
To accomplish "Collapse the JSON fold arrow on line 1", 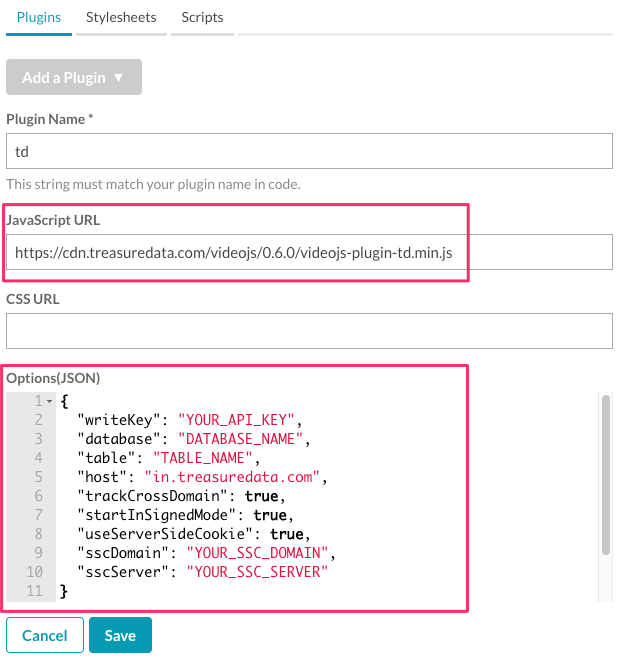I will [50, 401].
